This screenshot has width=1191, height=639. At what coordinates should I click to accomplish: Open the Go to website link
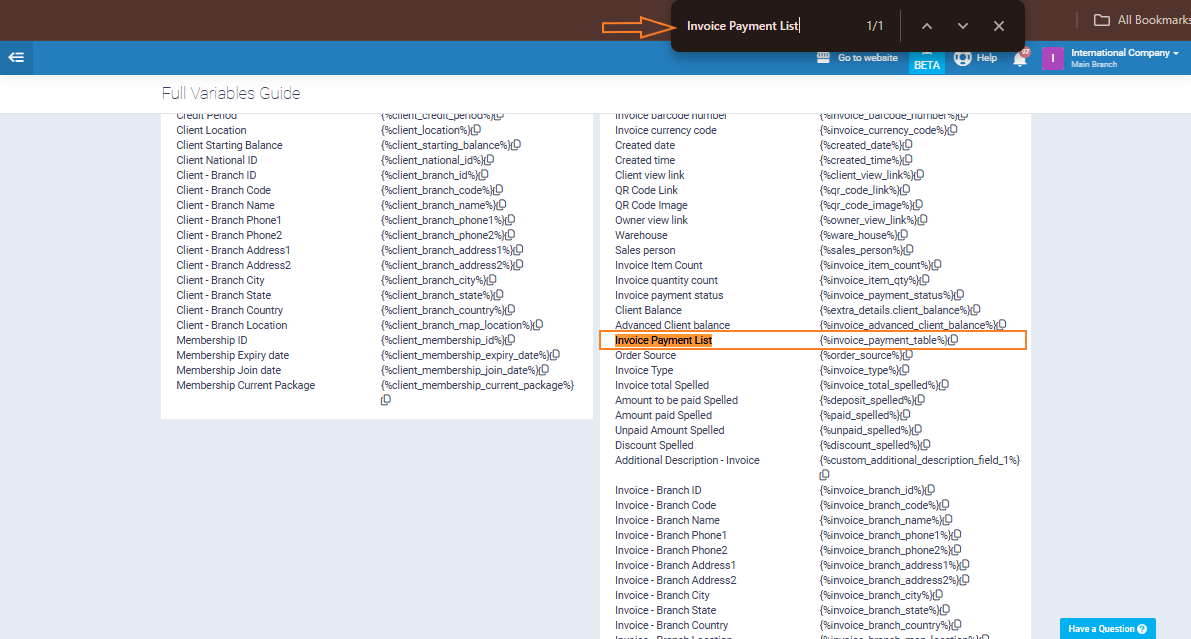click(857, 58)
